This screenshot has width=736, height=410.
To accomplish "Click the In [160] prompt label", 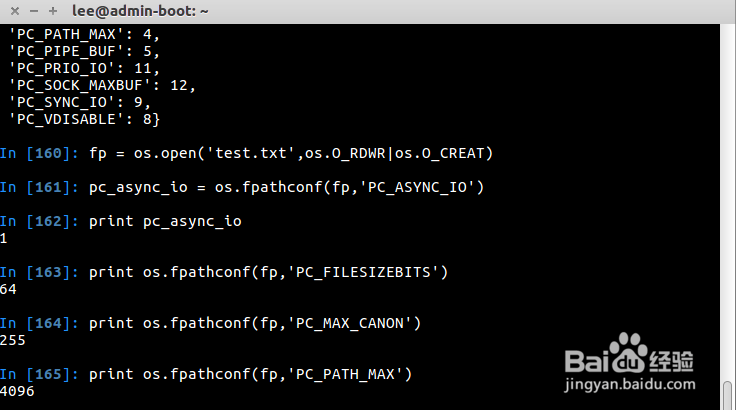I will (x=40, y=152).
